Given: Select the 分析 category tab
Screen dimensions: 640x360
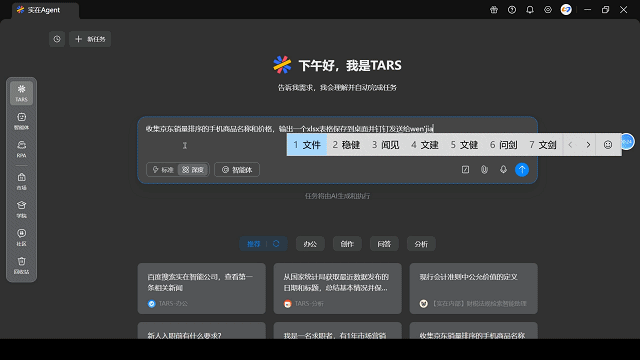Looking at the screenshot, I should point(421,244).
